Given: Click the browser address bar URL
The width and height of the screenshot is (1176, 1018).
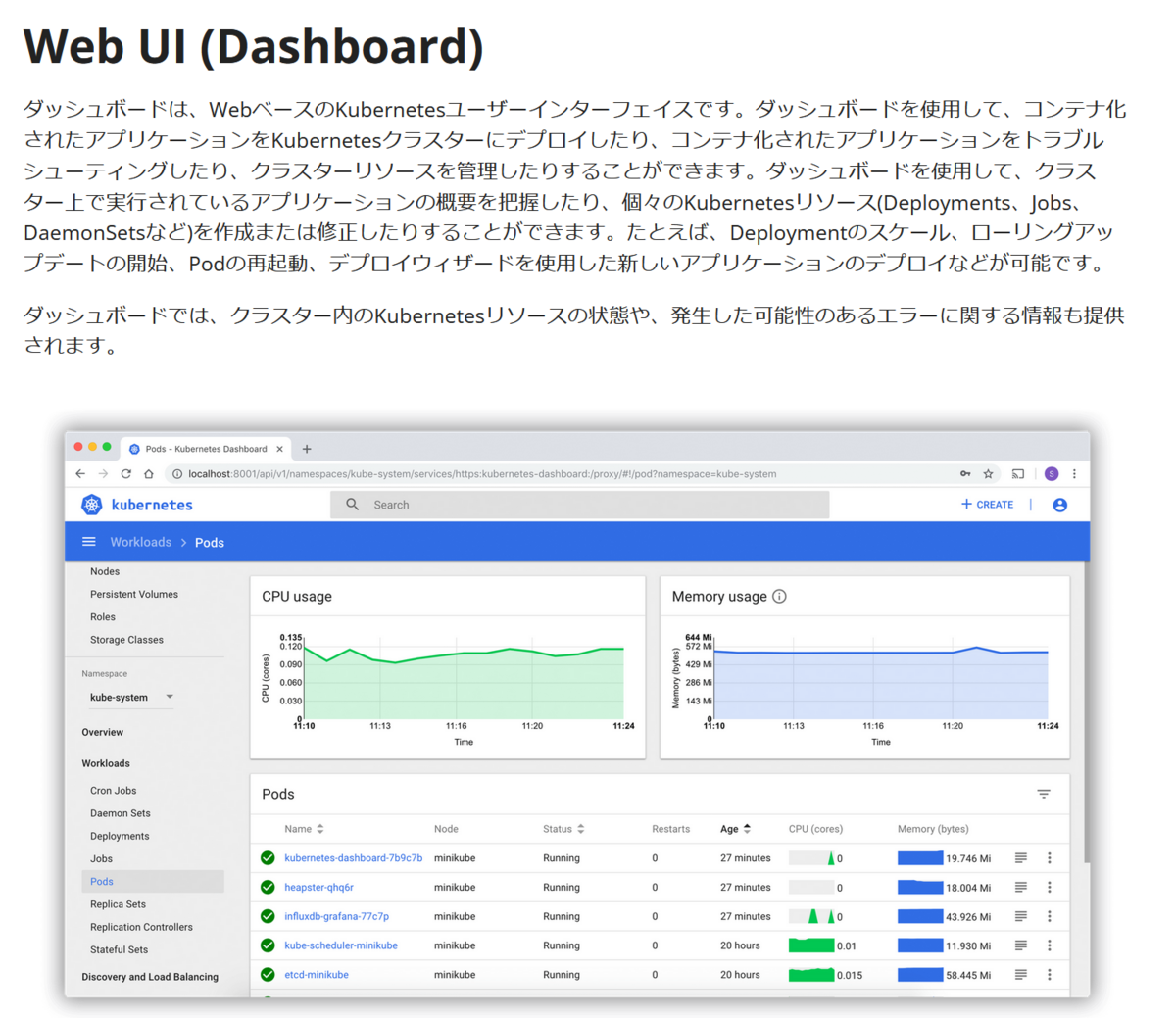Looking at the screenshot, I should [482, 473].
